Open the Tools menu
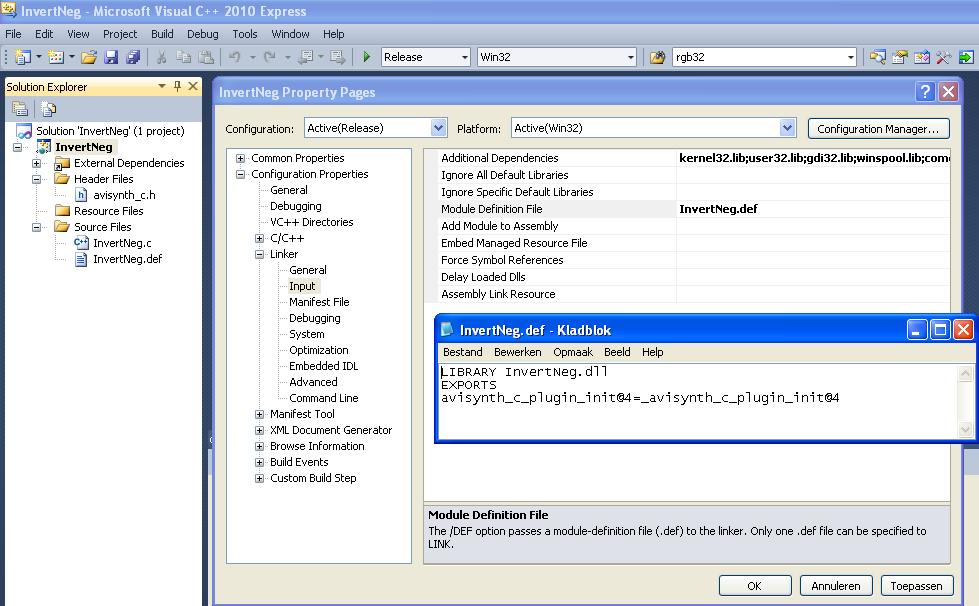The height and width of the screenshot is (606, 979). 245,34
